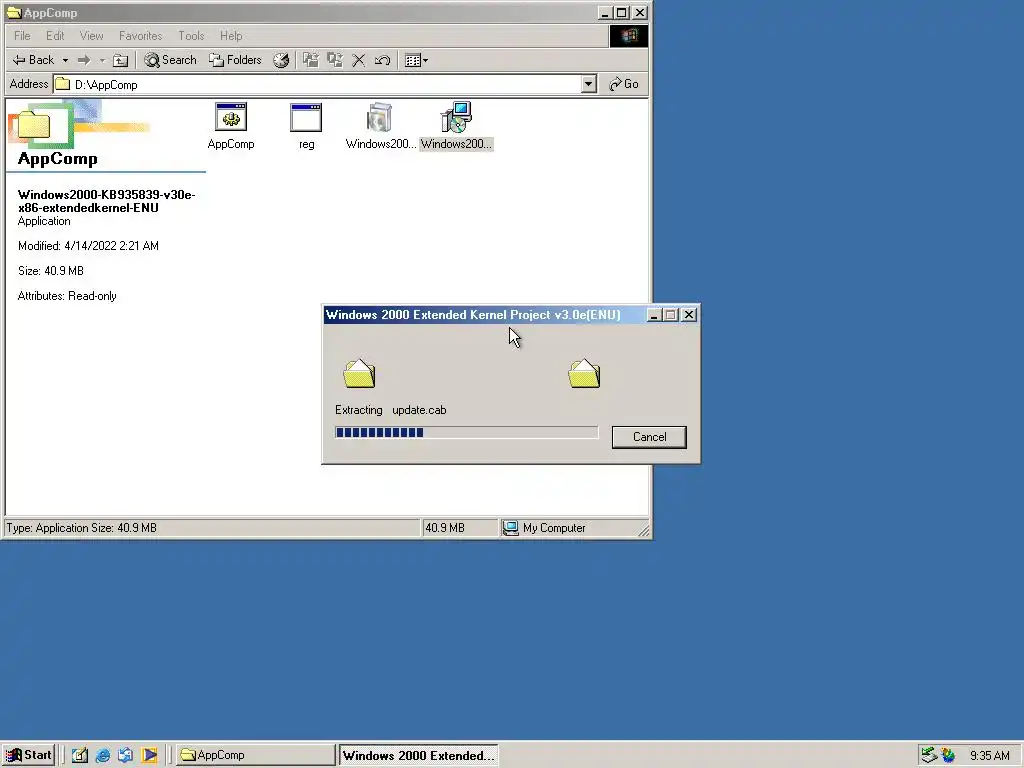Click the destination folder icon in extraction dialog
Image resolution: width=1024 pixels, height=768 pixels.
point(584,374)
